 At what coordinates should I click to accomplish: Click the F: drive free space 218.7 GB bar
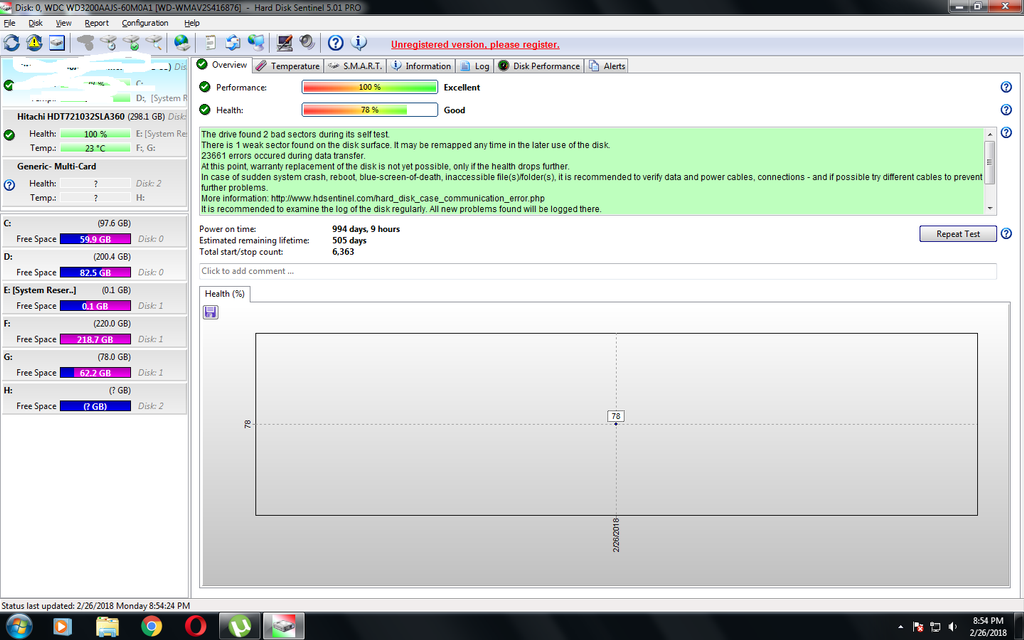(x=95, y=339)
